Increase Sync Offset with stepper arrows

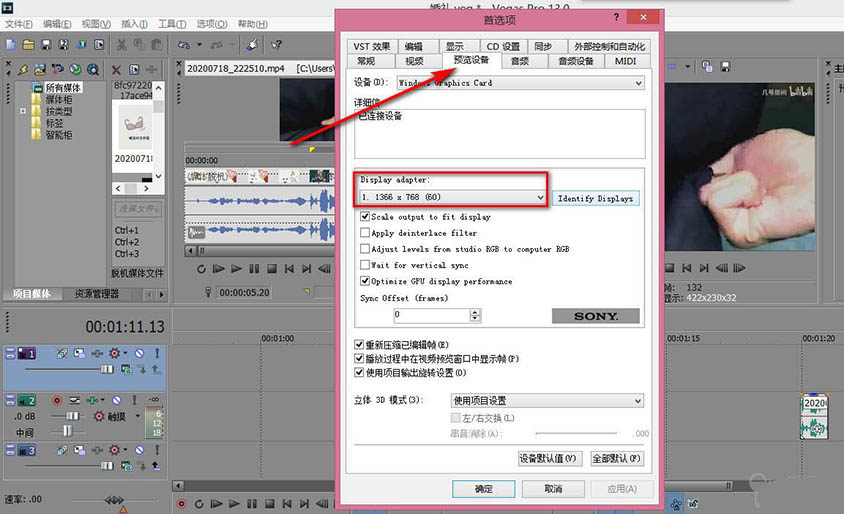tap(475, 312)
